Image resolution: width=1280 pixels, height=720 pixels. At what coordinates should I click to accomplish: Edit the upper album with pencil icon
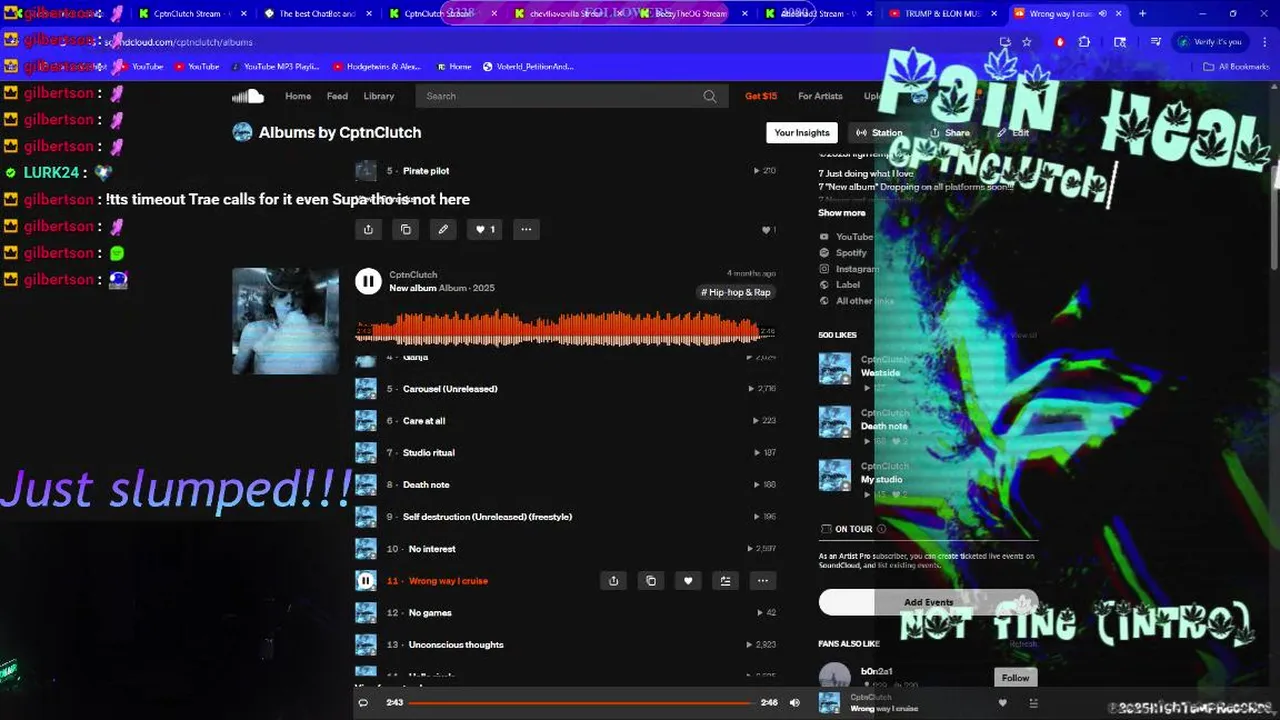pyautogui.click(x=443, y=229)
